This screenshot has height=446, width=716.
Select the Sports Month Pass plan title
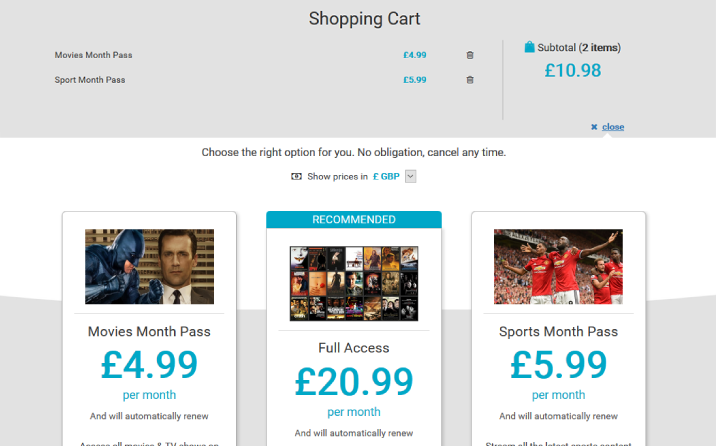[x=558, y=332]
